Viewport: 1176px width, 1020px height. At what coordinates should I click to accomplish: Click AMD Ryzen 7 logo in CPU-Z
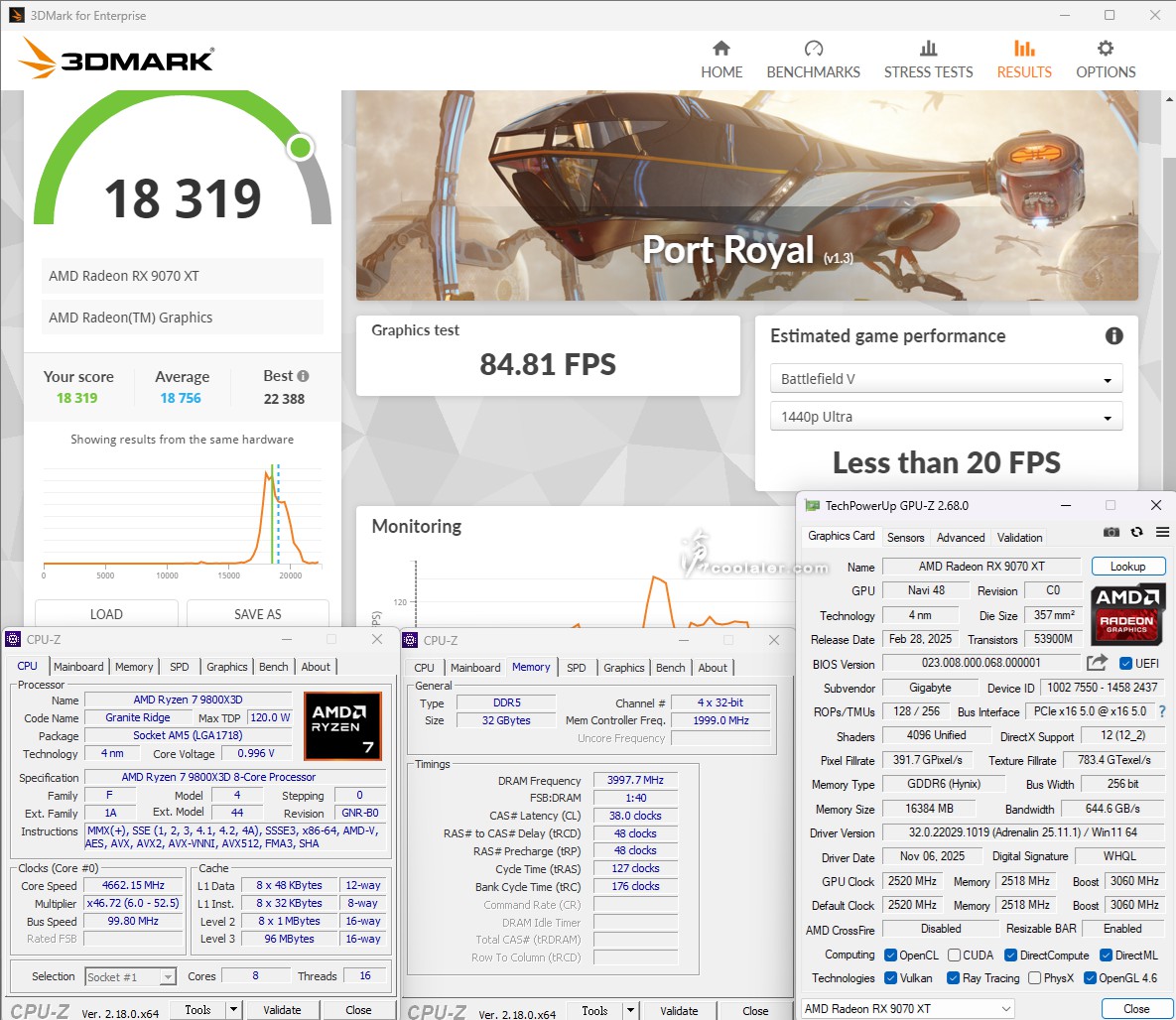click(x=342, y=726)
